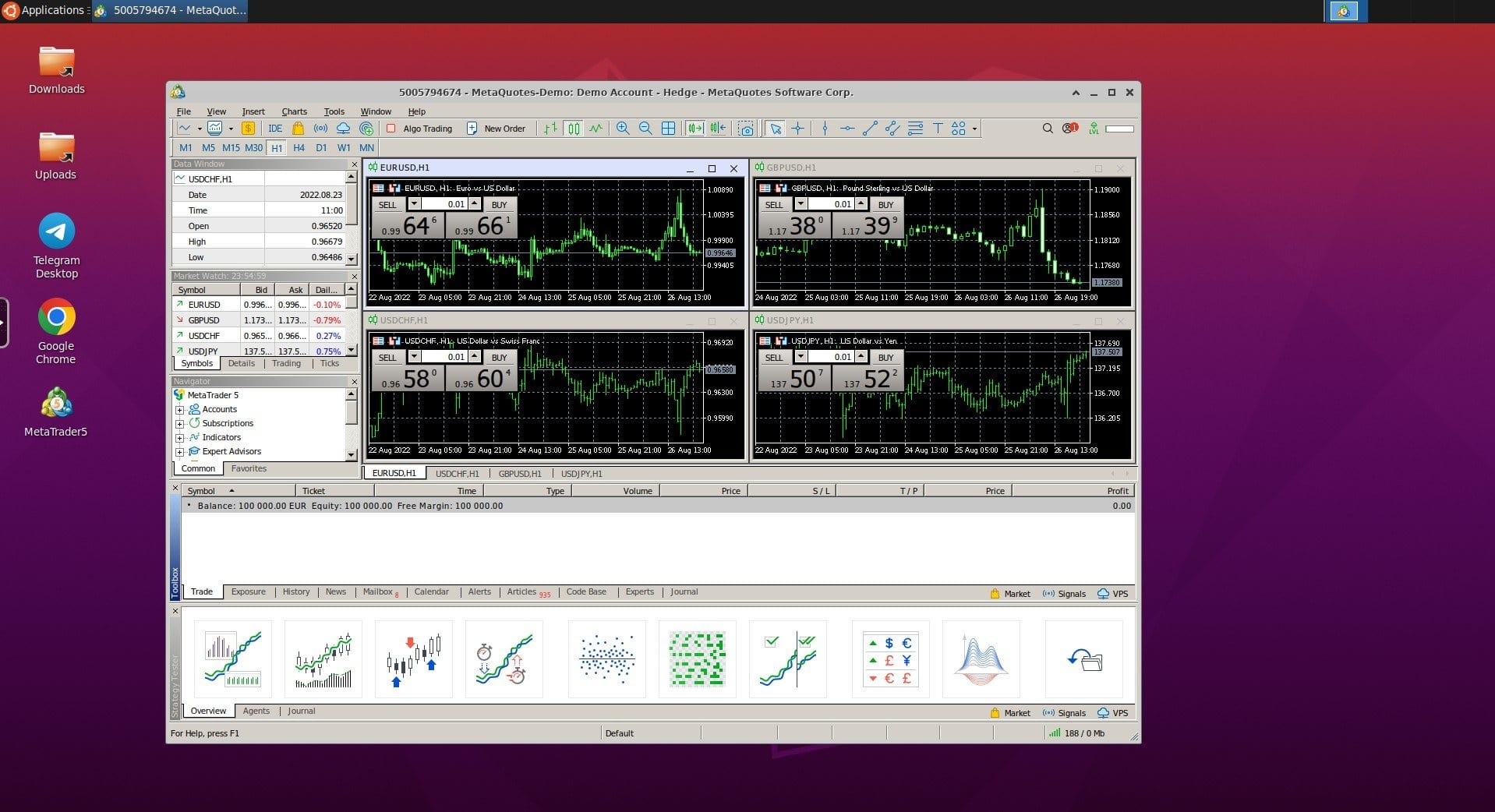Expand the Indicators tree in Navigator
The image size is (1495, 812).
click(x=181, y=437)
